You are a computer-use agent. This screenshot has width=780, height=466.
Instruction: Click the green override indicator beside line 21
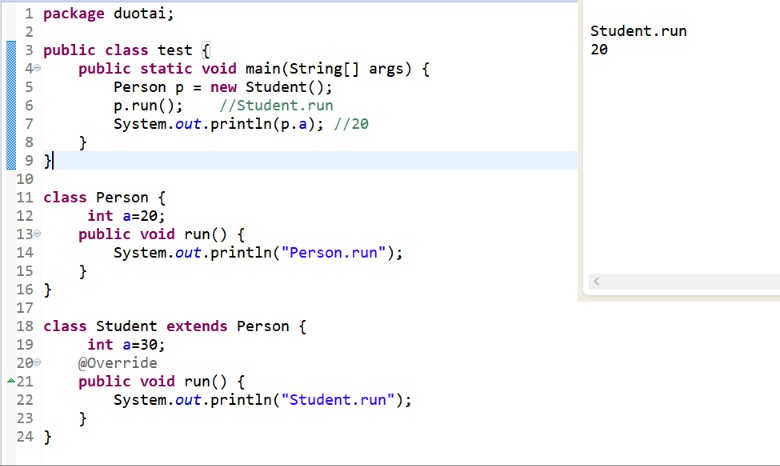pyautogui.click(x=11, y=380)
